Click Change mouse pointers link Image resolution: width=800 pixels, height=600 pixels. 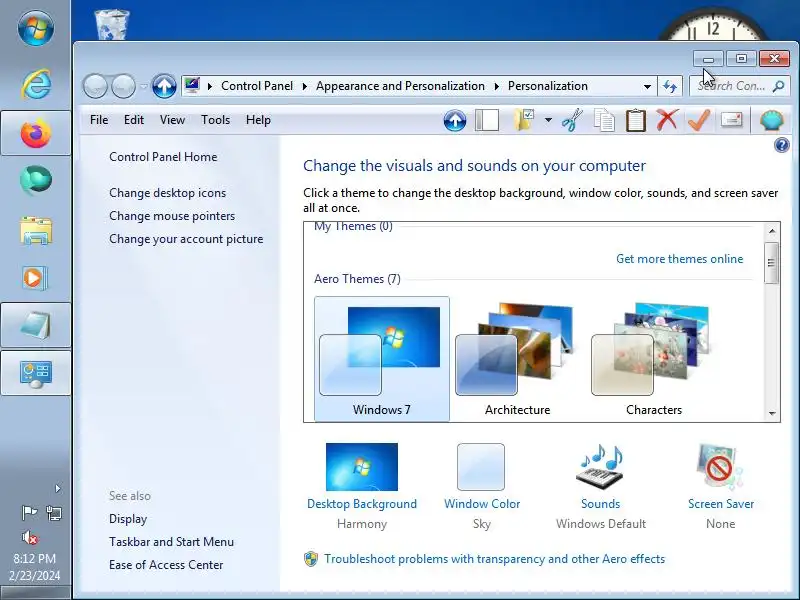click(172, 216)
